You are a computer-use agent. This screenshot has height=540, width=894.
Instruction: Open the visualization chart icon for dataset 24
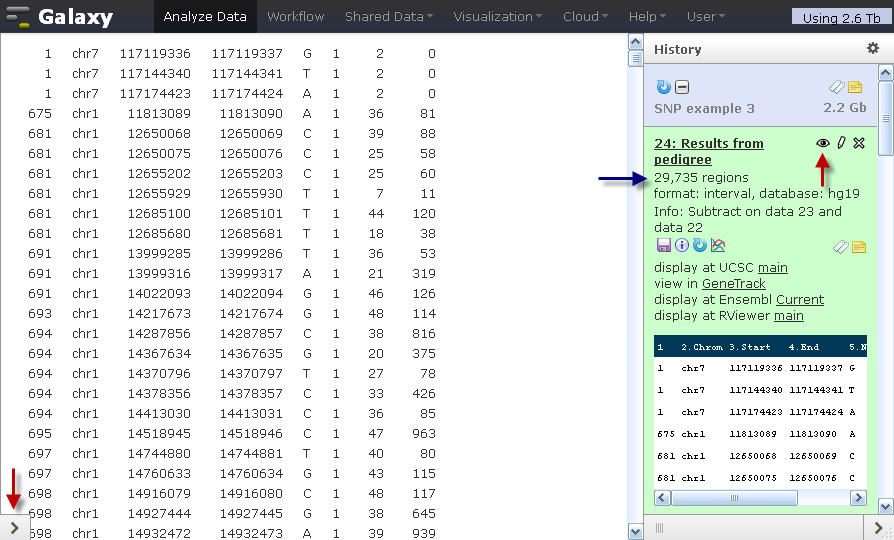(718, 245)
